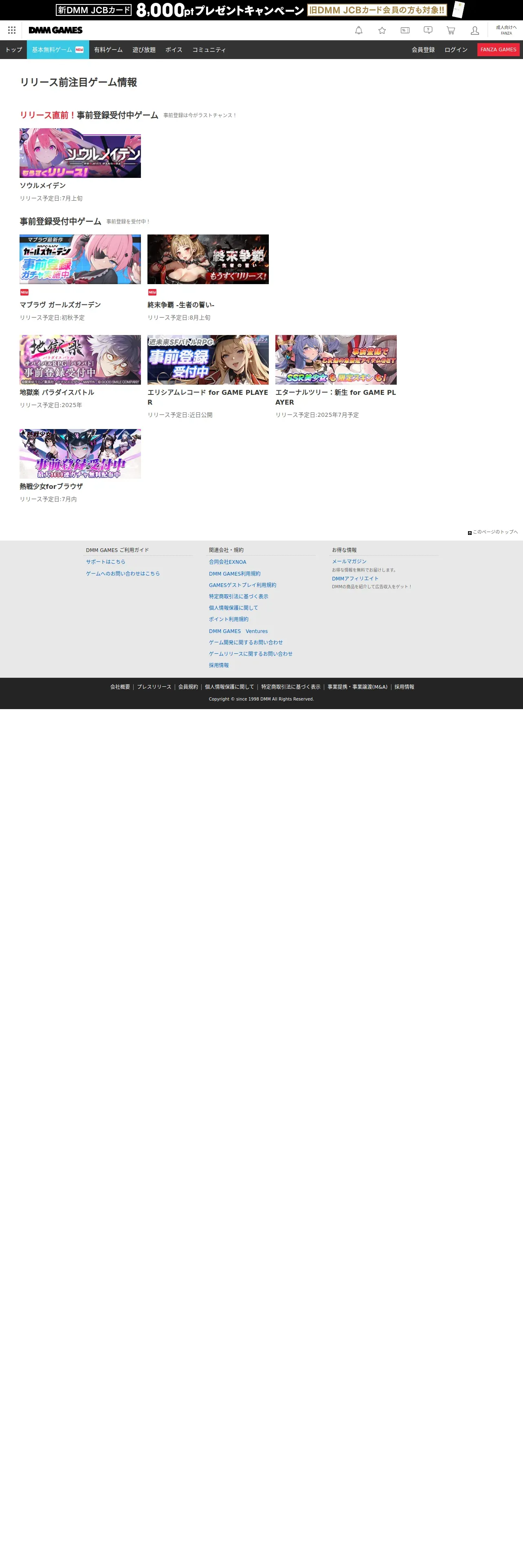Open favorites star icon

tap(382, 31)
